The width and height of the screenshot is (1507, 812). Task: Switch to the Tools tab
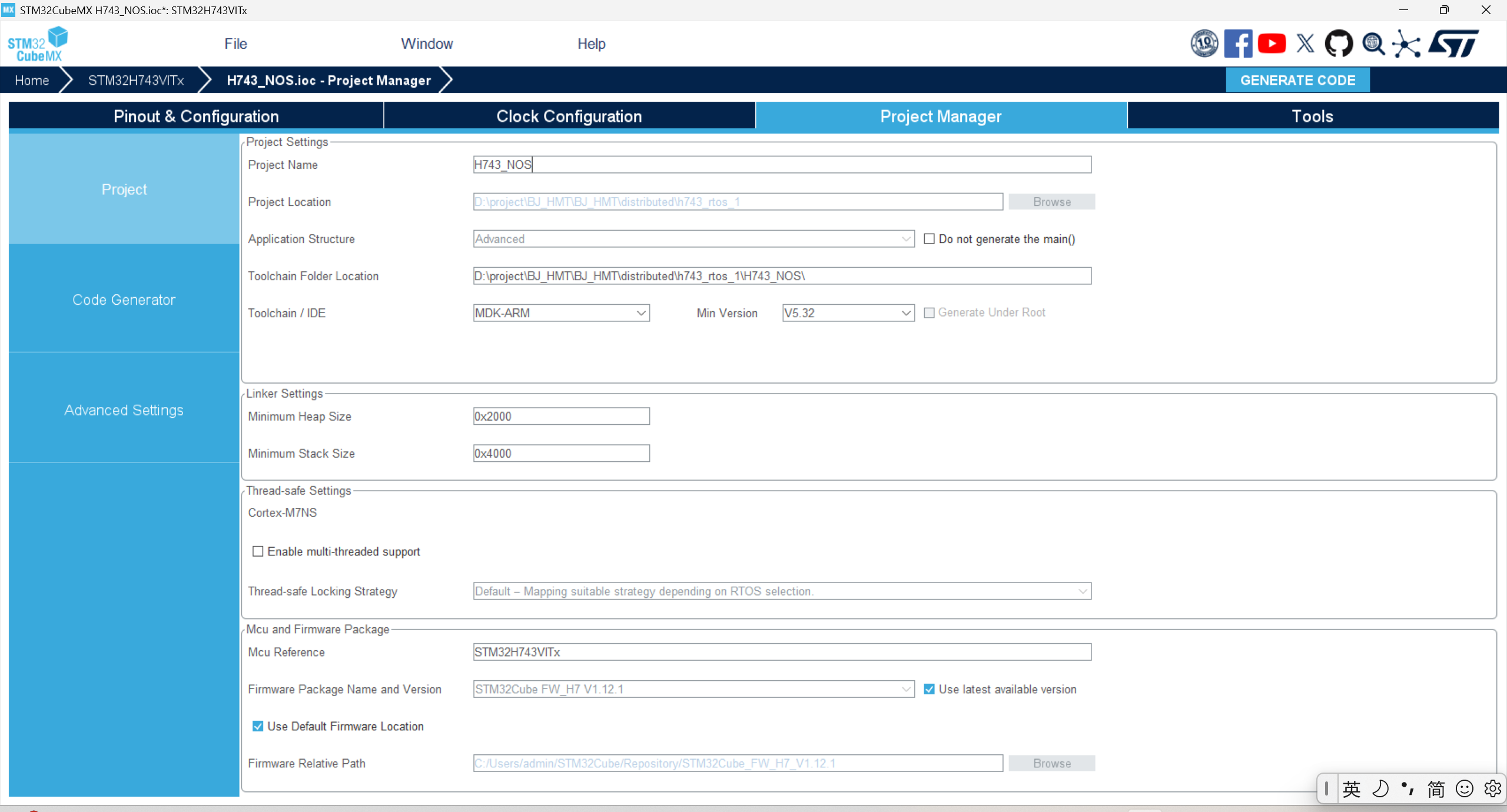(1313, 116)
